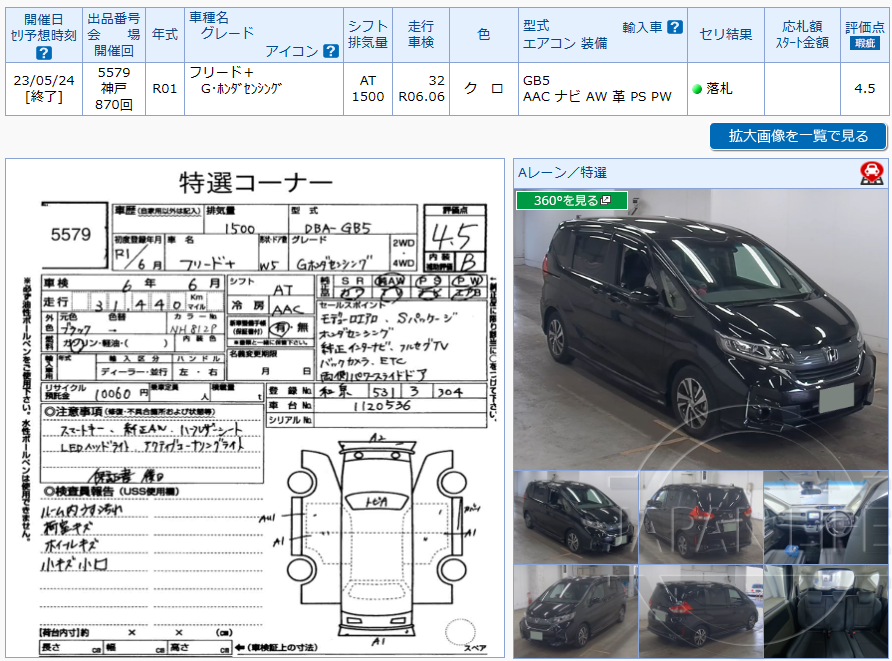The image size is (892, 661).
Task: Click the Aレーン／特選 panel header
Action: (x=560, y=173)
